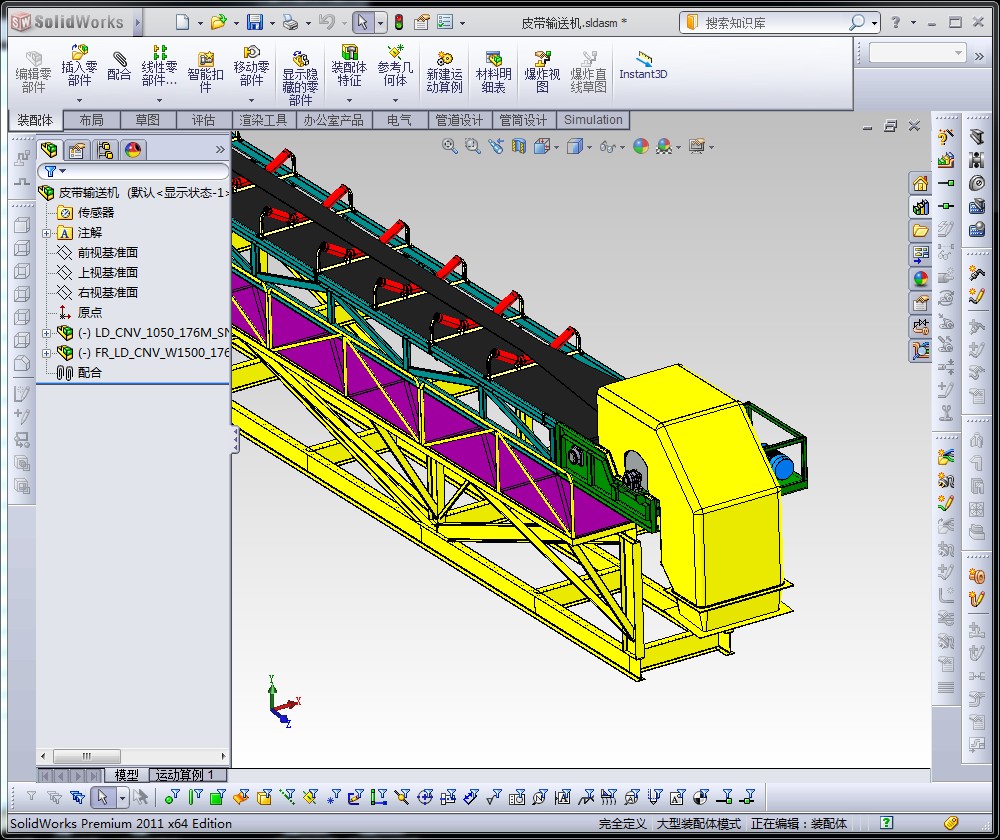Save the assembly with the floppy disk icon
The width and height of the screenshot is (1000, 840).
coord(255,23)
